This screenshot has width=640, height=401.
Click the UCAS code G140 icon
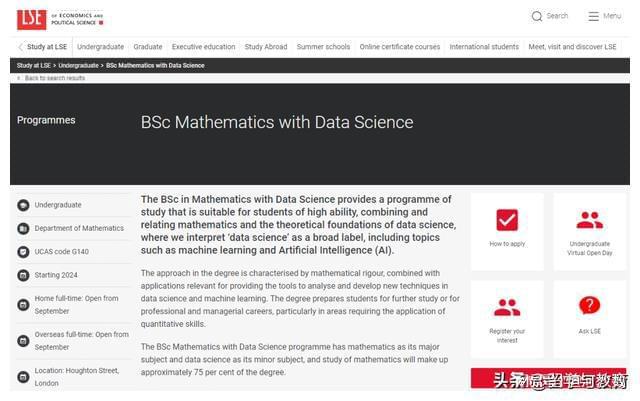coord(23,252)
